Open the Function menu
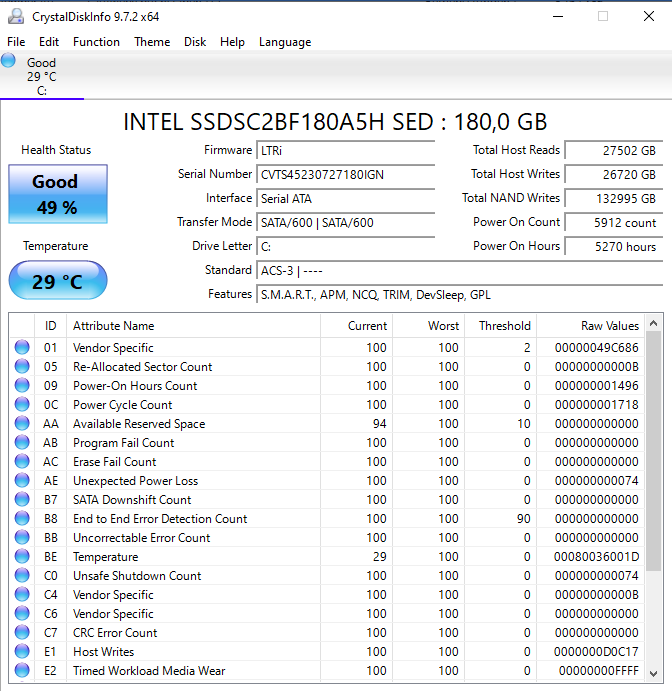Viewport: 672px width, 691px height. [97, 42]
